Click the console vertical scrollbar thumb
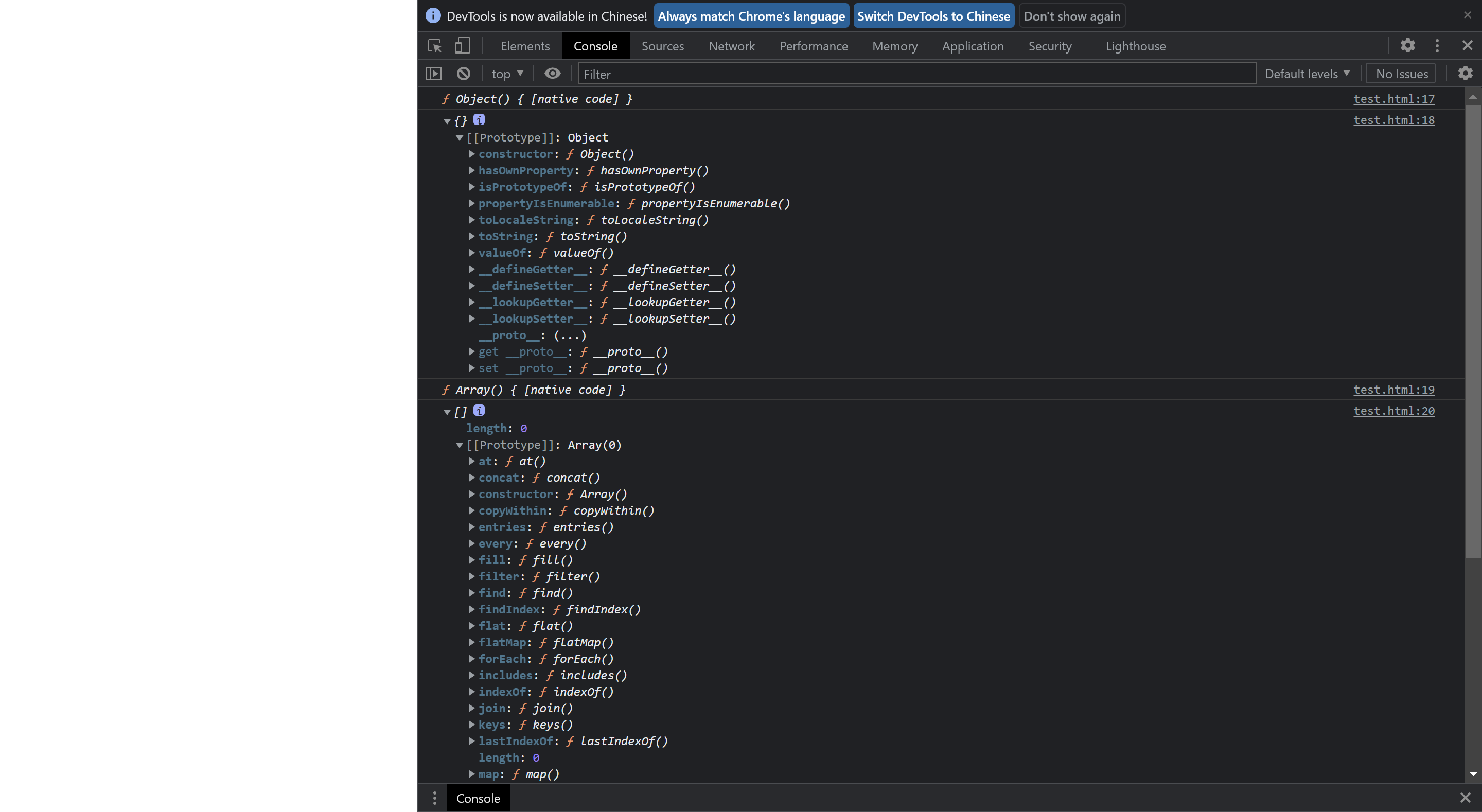The width and height of the screenshot is (1482, 812). click(1473, 331)
